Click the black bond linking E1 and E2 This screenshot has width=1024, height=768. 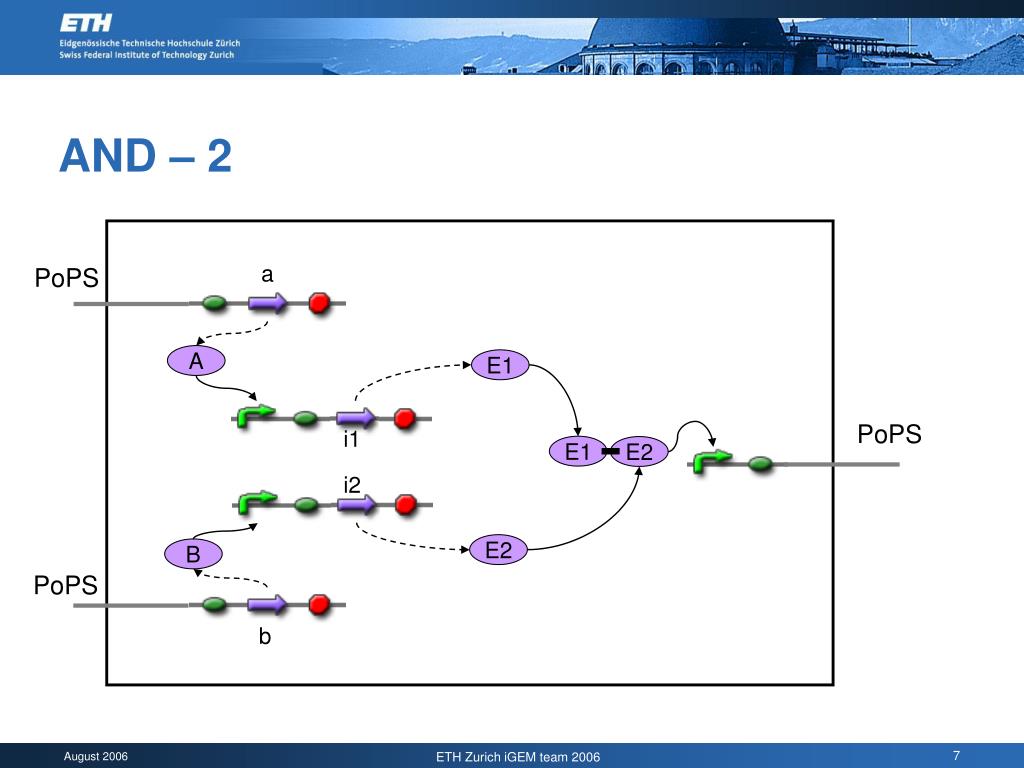point(610,451)
